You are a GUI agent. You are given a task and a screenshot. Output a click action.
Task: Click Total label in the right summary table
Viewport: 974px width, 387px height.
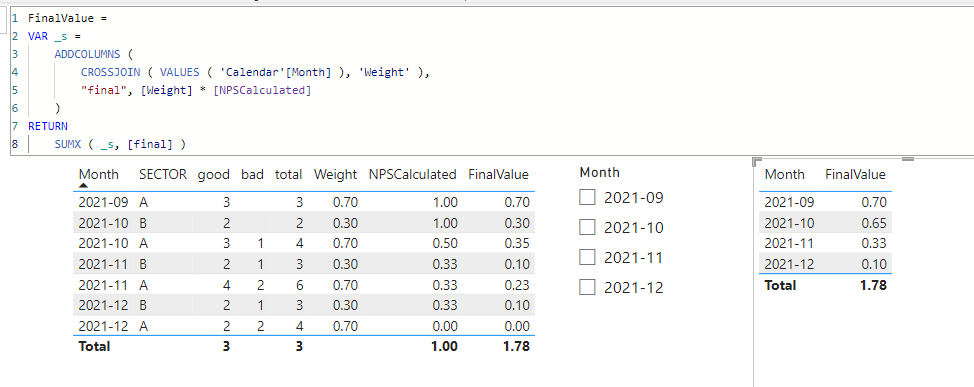pos(780,285)
